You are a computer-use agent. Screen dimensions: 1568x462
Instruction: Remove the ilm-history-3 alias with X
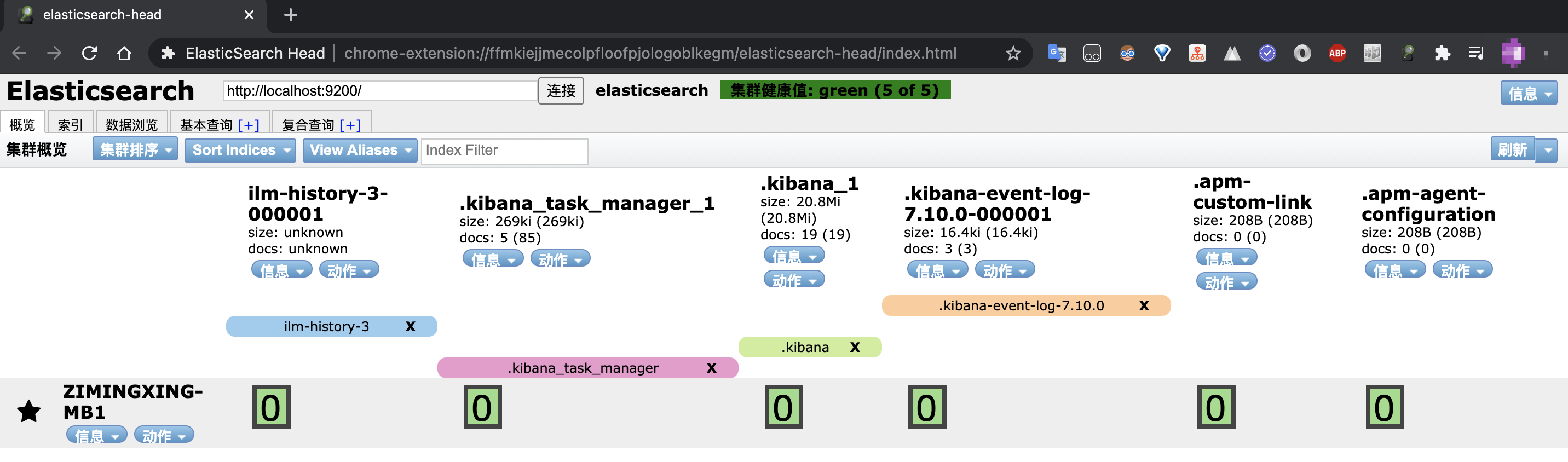coord(410,326)
